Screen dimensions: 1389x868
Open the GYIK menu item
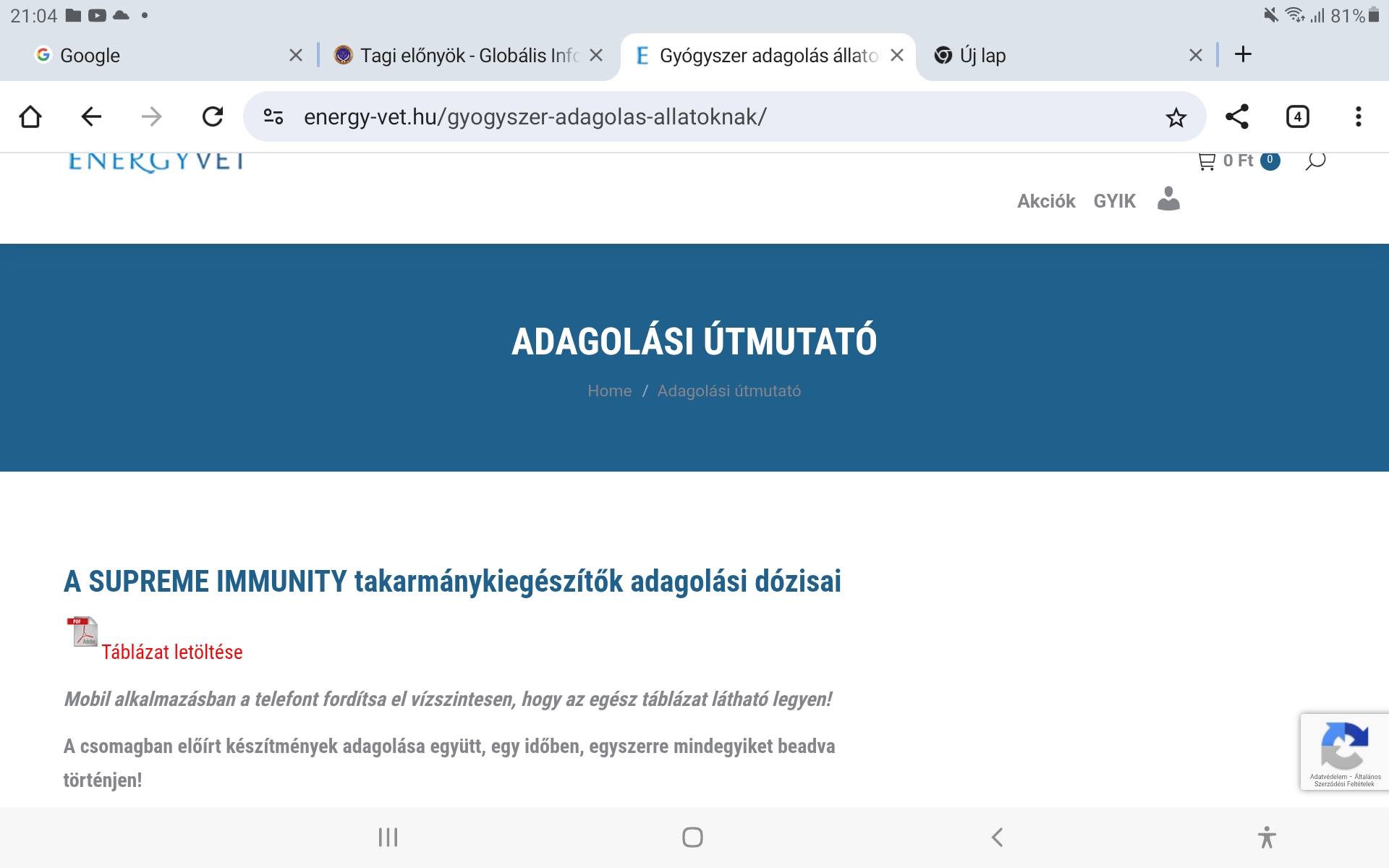[1114, 201]
